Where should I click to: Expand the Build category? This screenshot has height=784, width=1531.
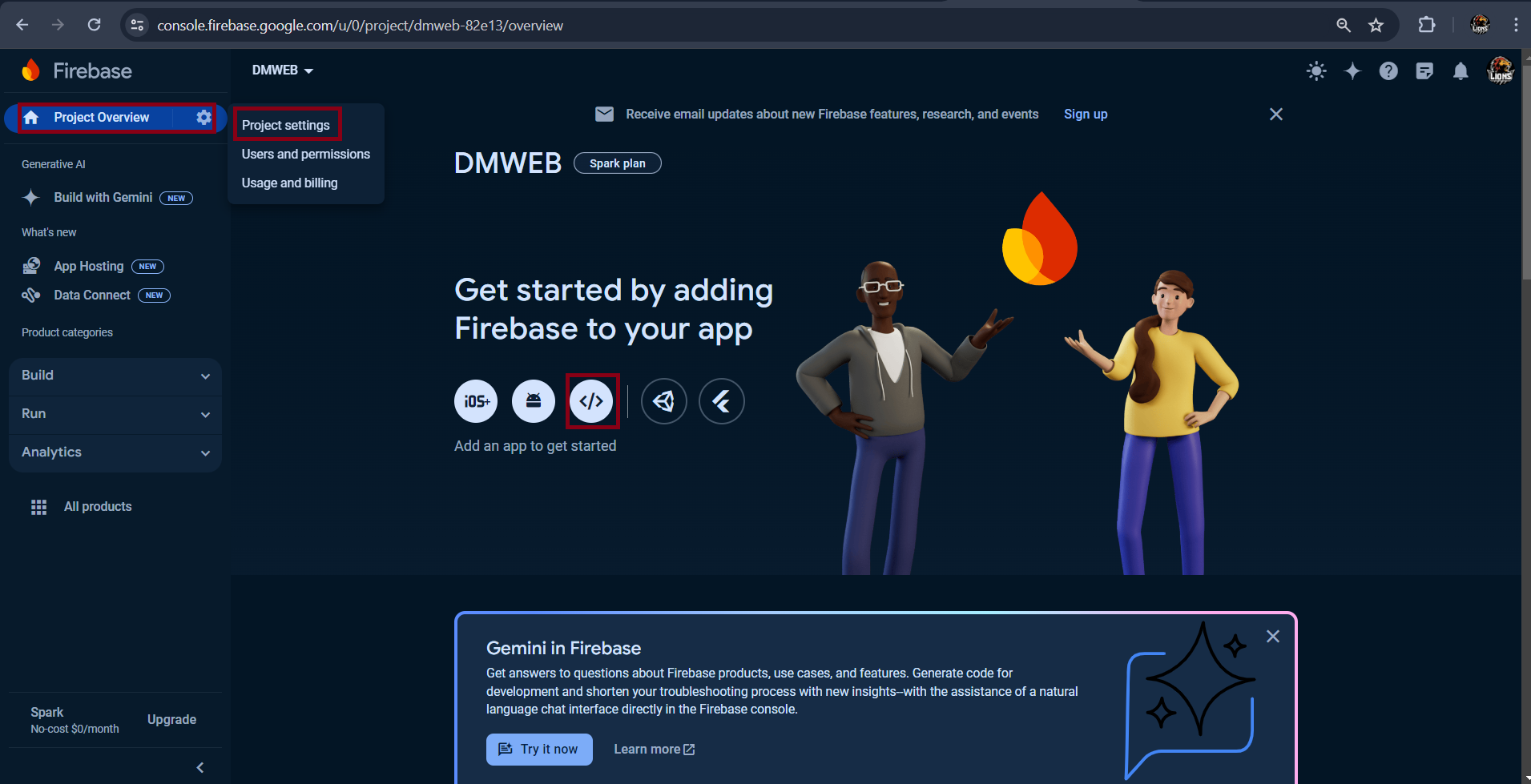115,376
